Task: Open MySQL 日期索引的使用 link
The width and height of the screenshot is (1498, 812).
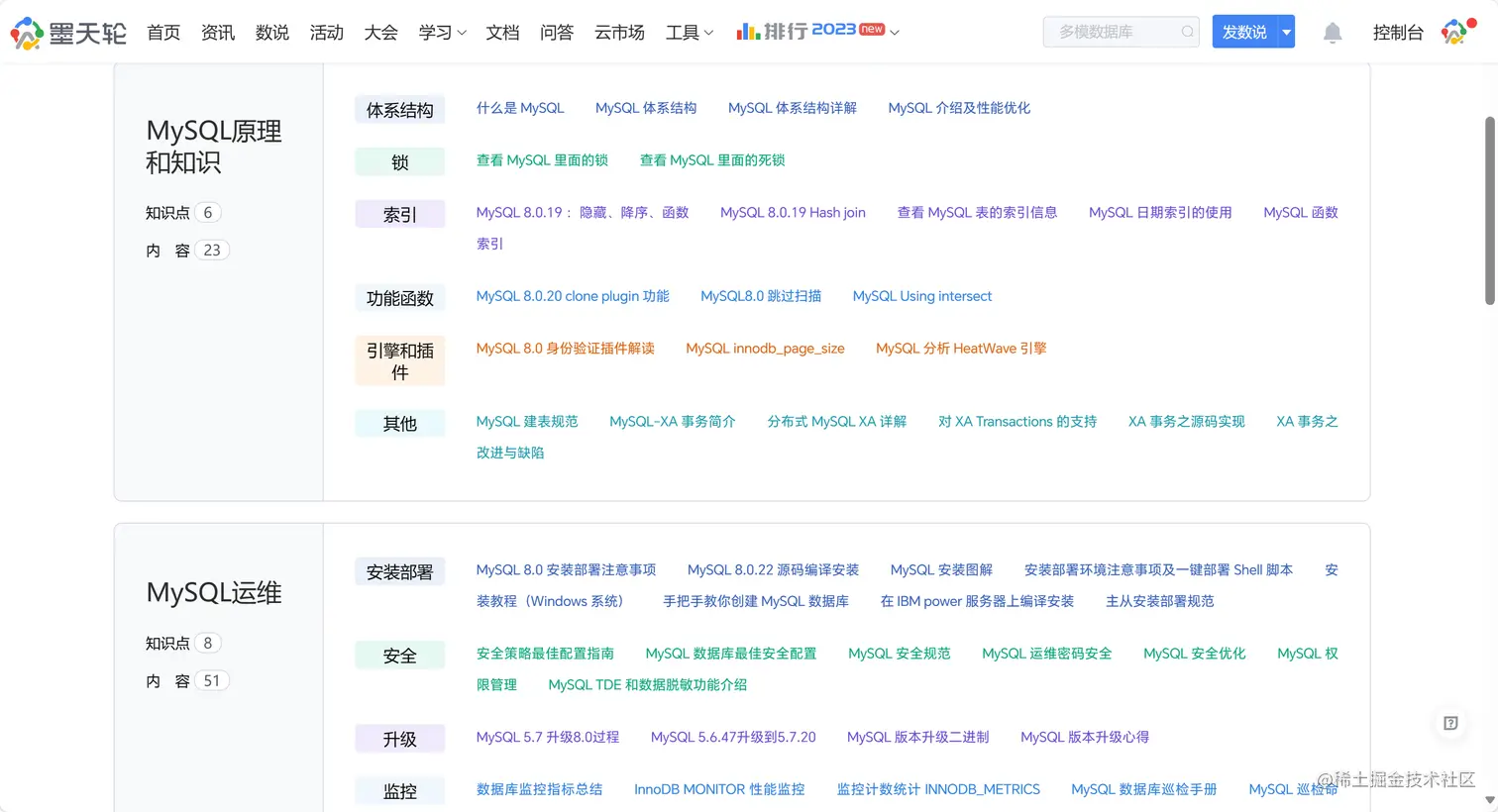Action: coord(1160,213)
